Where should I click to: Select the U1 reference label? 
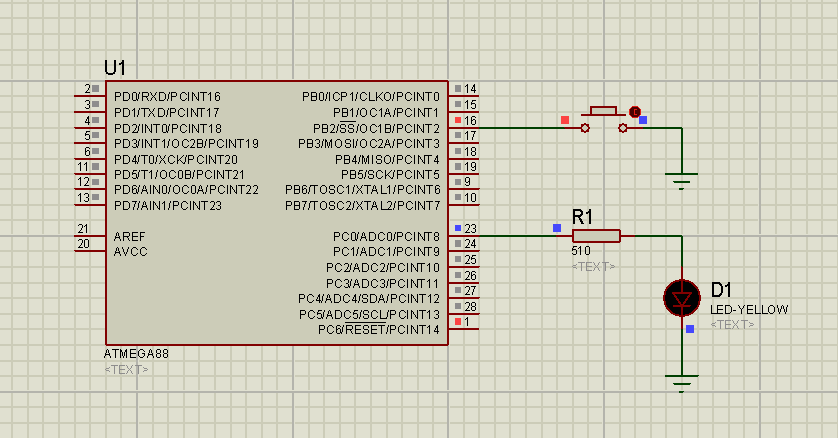click(x=115, y=68)
